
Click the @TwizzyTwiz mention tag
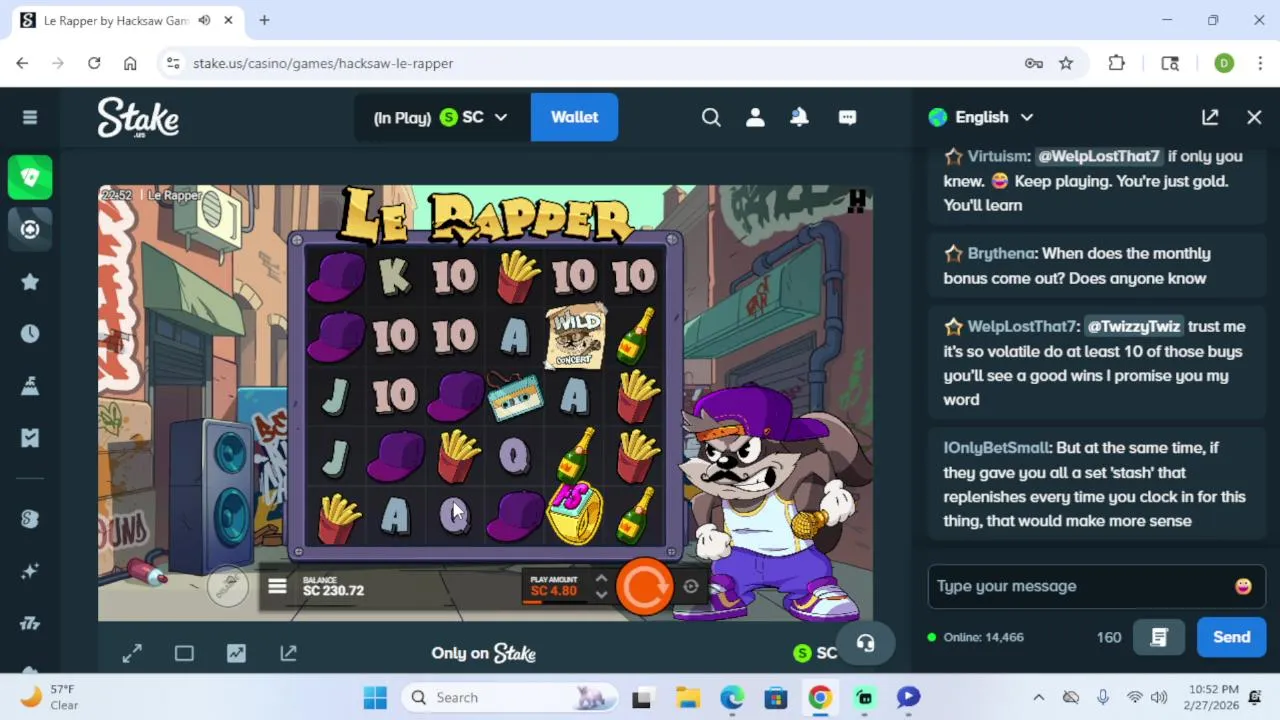pyautogui.click(x=1134, y=326)
